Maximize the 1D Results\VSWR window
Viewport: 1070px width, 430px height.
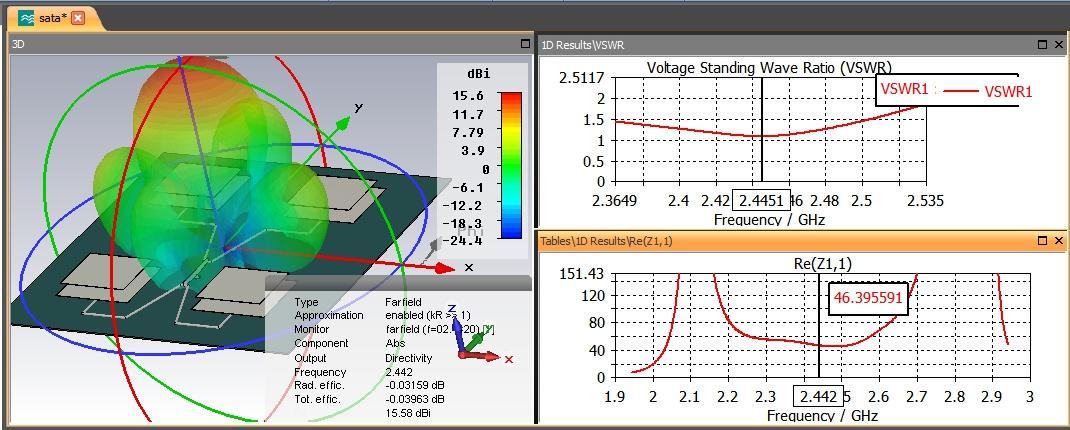click(1042, 44)
